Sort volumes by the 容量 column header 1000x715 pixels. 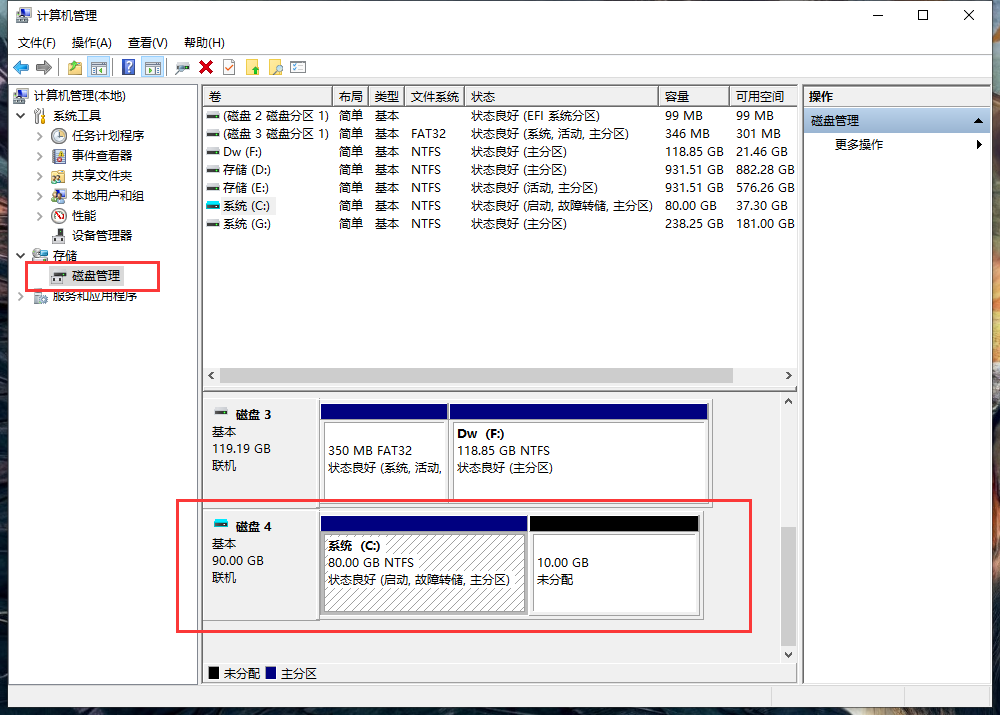click(677, 97)
